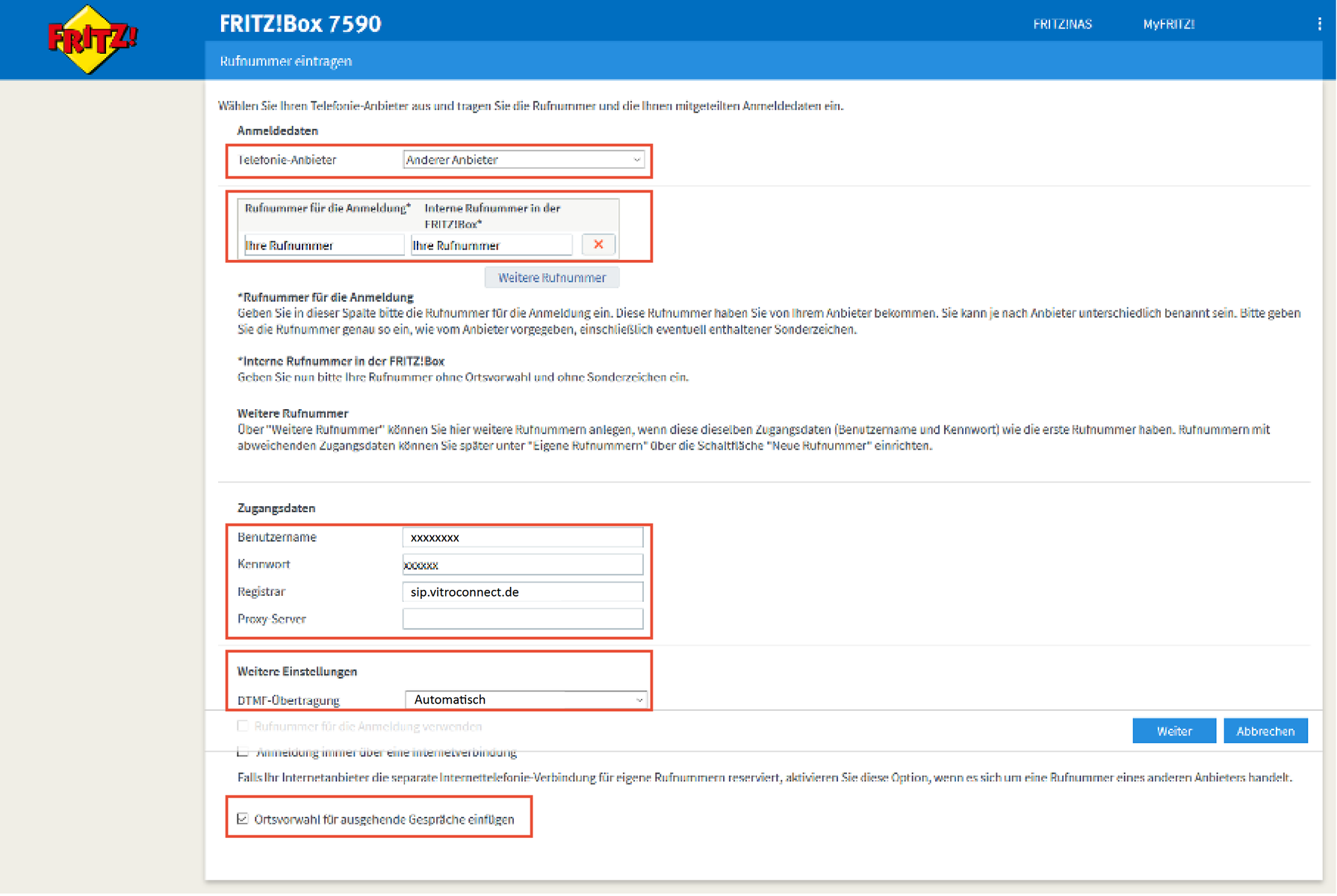
Task: Open the FRITZ!NAS section
Action: click(1062, 24)
